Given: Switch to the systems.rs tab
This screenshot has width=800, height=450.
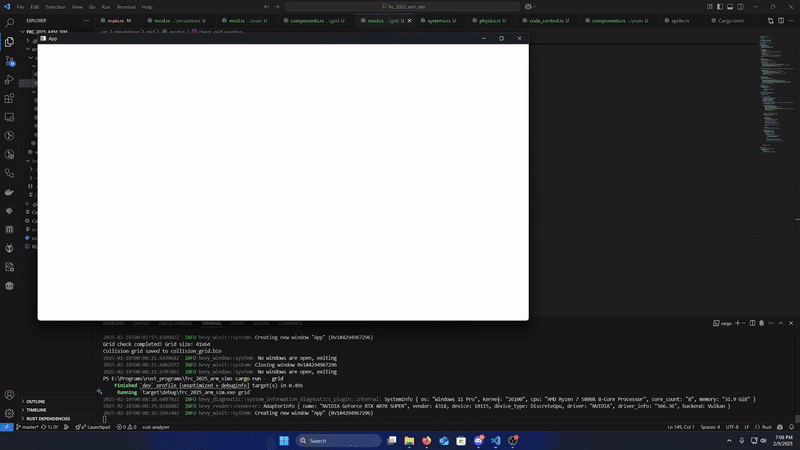Looking at the screenshot, I should pyautogui.click(x=441, y=21).
